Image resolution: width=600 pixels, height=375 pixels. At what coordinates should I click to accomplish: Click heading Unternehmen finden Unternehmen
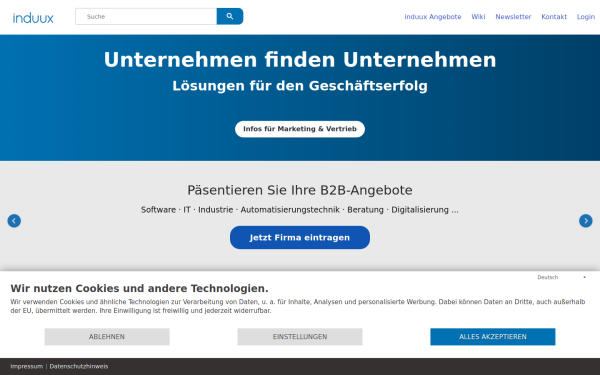coord(300,60)
